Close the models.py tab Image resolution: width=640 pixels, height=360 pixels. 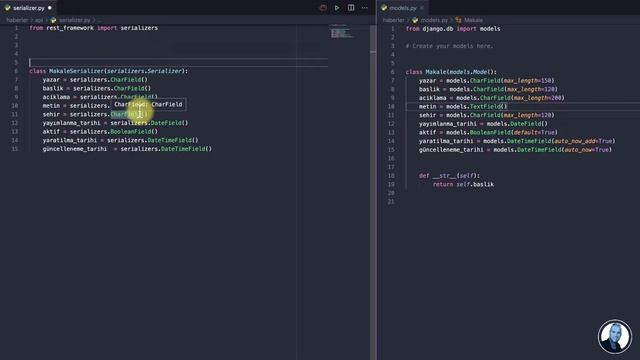422,8
